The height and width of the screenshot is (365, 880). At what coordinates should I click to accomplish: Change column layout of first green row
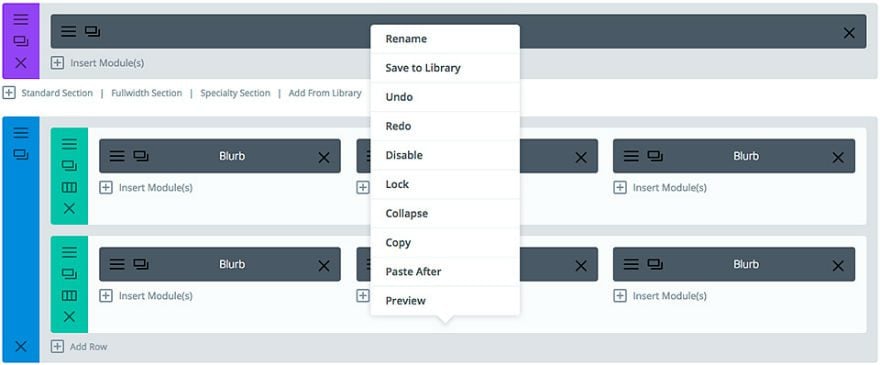(69, 187)
